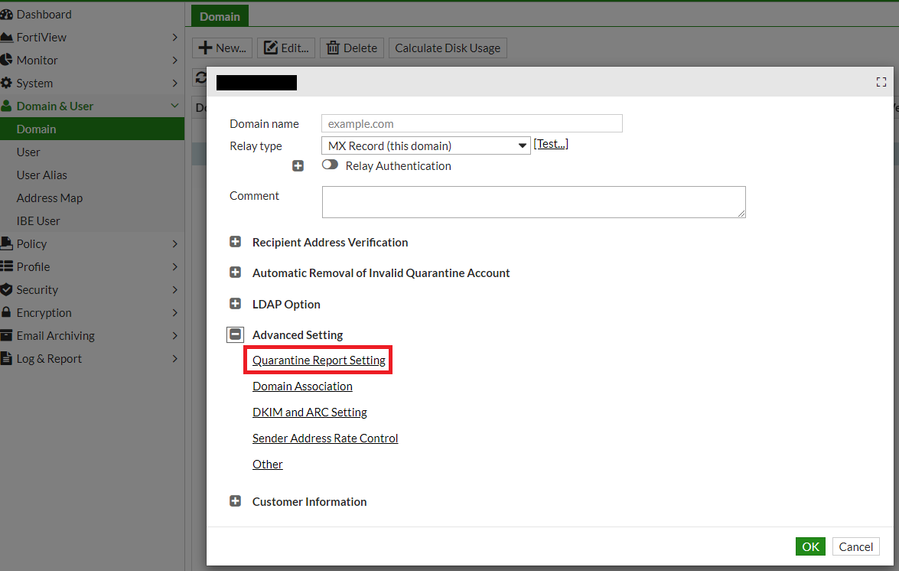Viewport: 899px width, 571px height.
Task: Click the Encryption lock icon
Action: tap(7, 313)
